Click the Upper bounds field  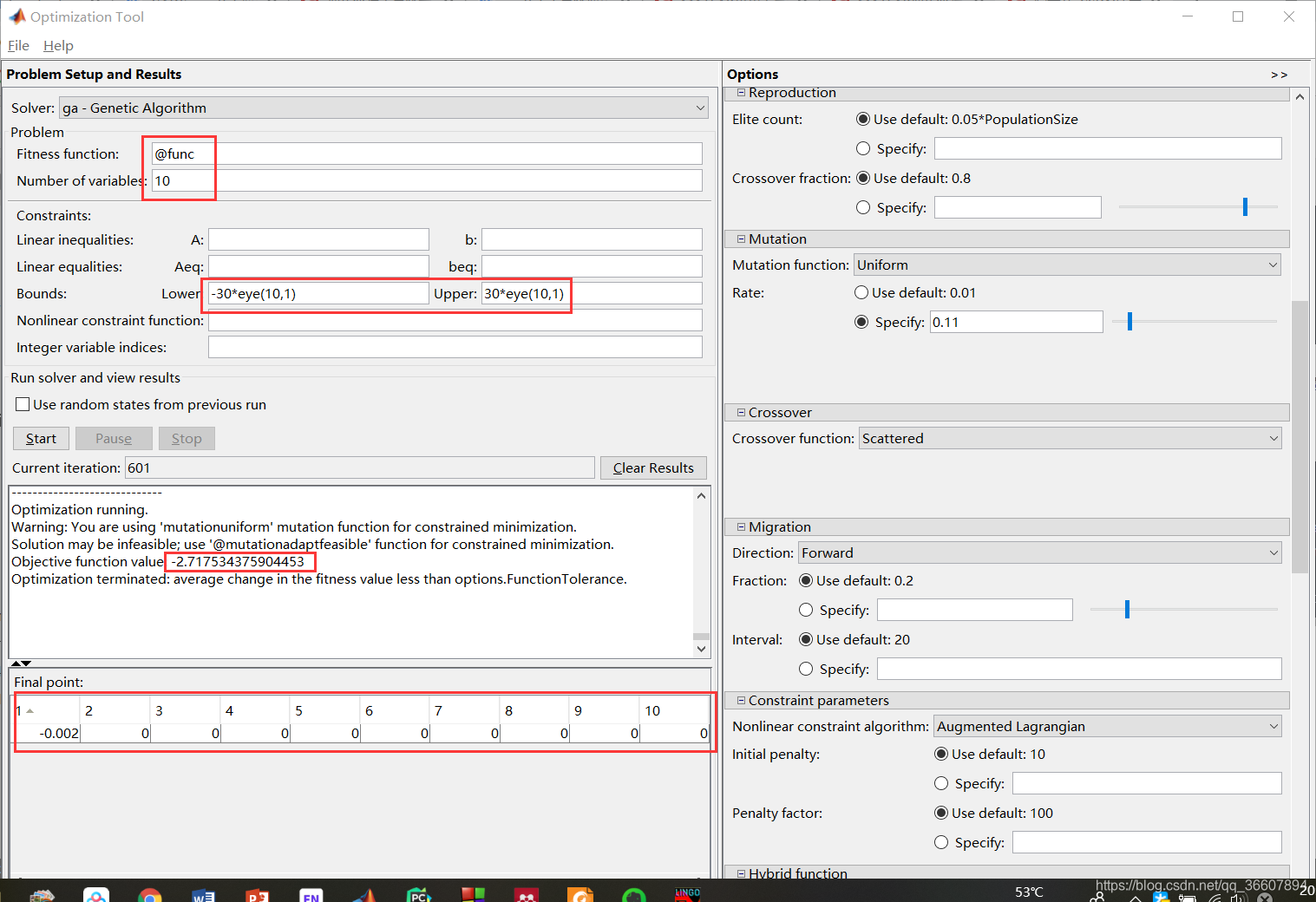pos(592,293)
